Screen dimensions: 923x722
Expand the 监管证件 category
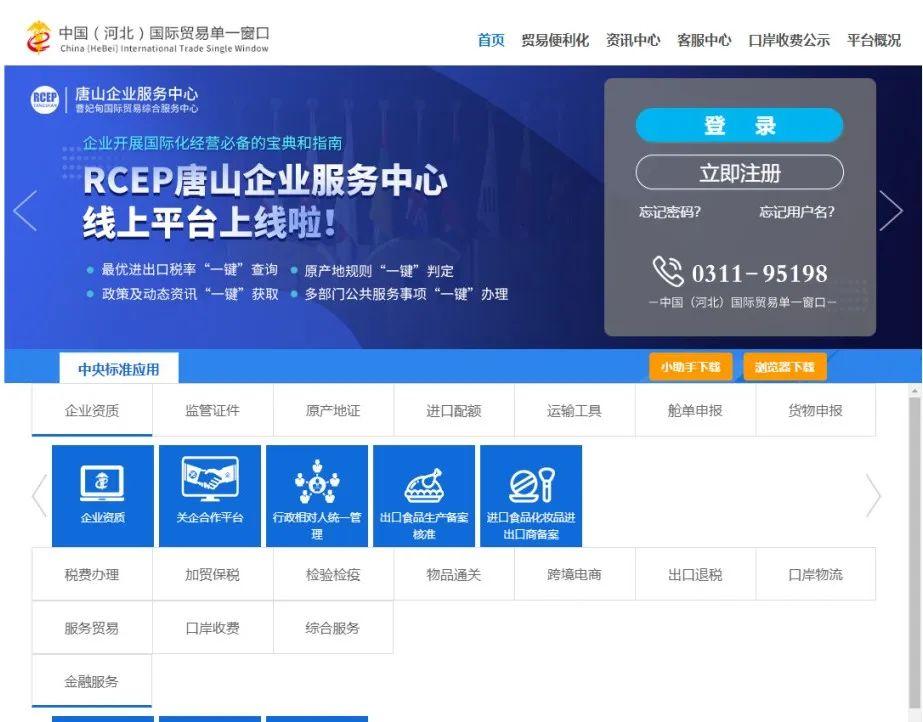(x=213, y=411)
